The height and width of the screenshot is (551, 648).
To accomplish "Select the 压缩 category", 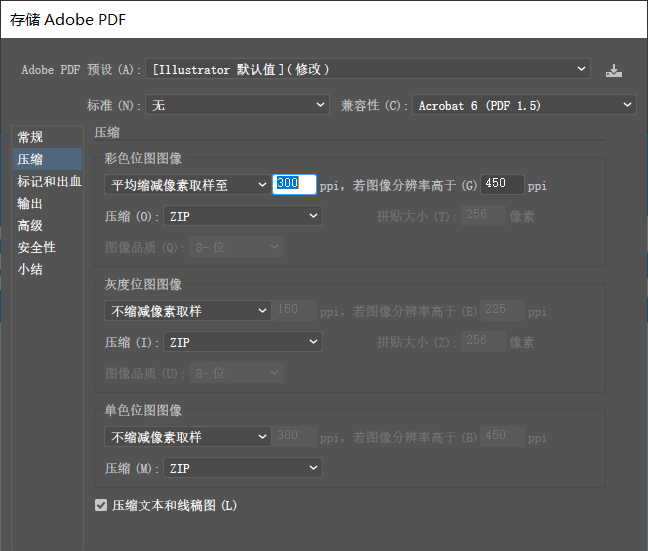I will coord(48,159).
